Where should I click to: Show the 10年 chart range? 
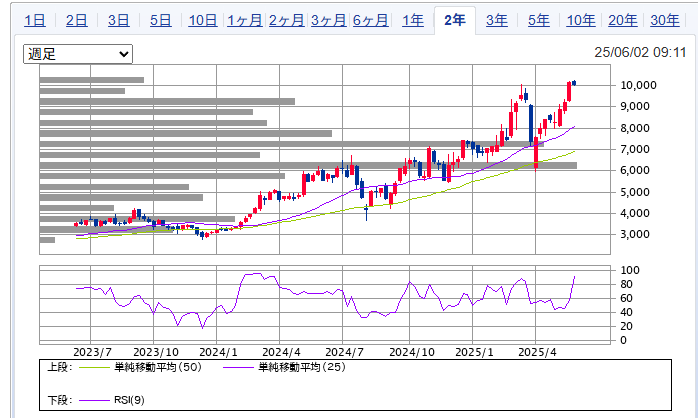click(580, 20)
